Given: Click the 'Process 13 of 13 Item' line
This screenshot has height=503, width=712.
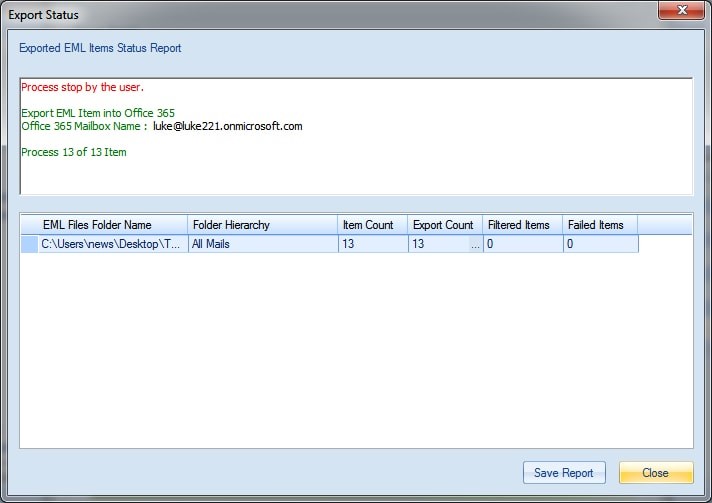Looking at the screenshot, I should pos(74,152).
